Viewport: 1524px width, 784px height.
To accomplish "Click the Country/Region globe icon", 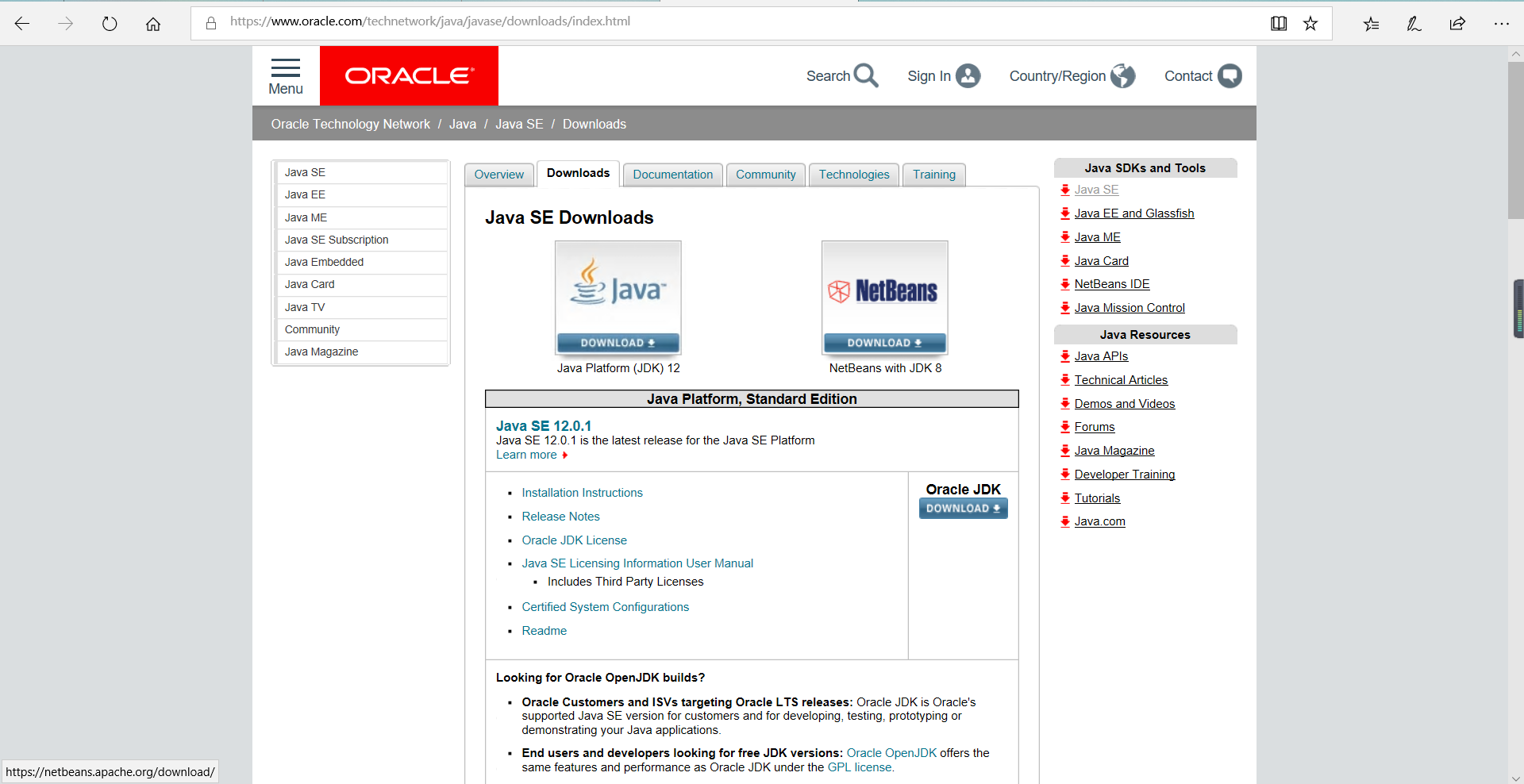I will [1123, 75].
